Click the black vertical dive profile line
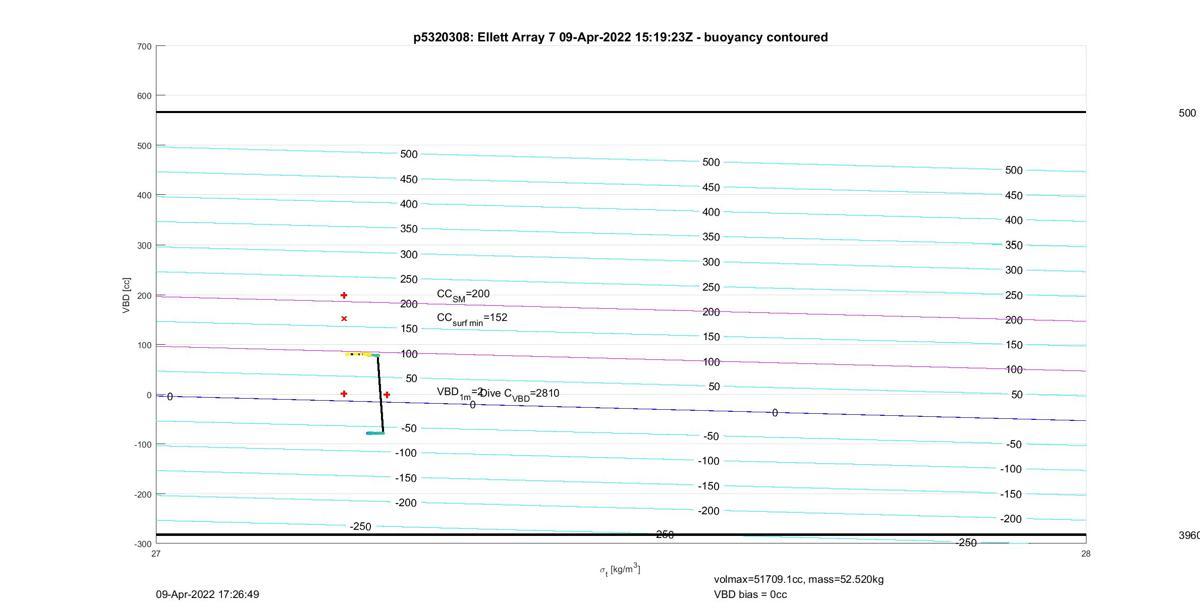This screenshot has height=611, width=1200. click(x=380, y=394)
